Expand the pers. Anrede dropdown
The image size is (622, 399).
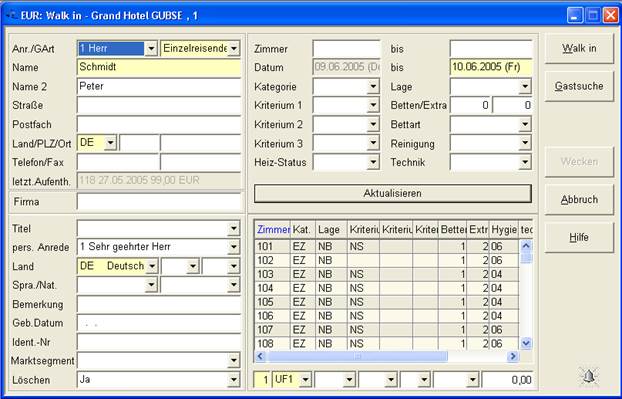(234, 247)
